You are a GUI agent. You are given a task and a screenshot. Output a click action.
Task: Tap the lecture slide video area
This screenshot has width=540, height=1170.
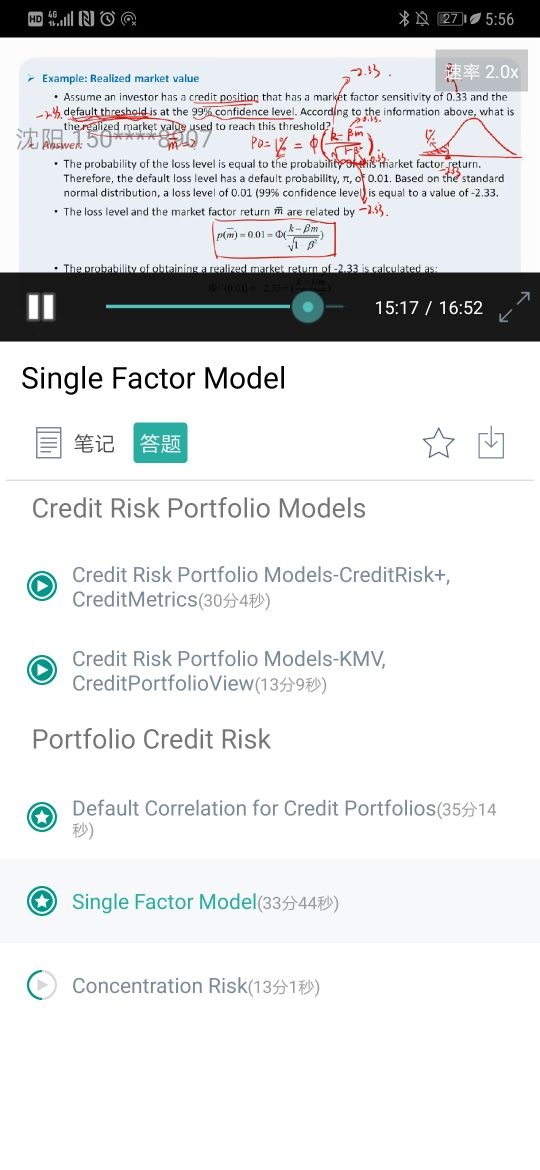coord(270,155)
